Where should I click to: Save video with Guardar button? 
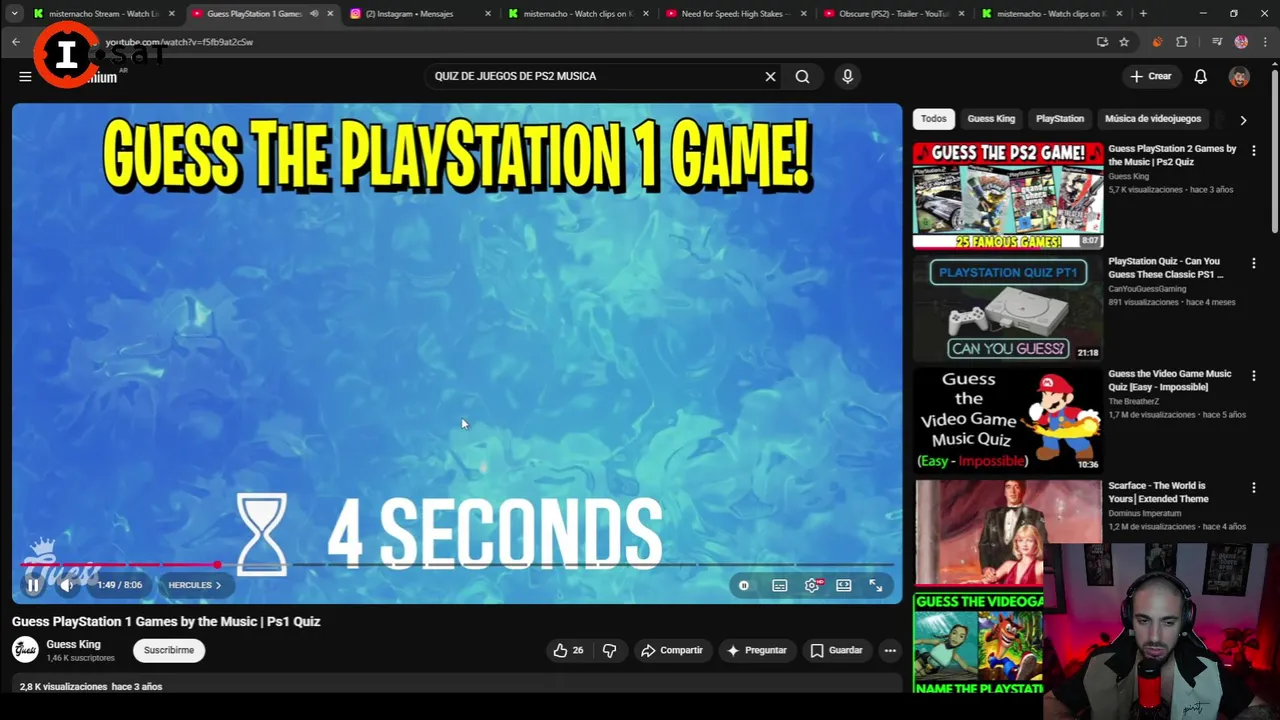836,651
